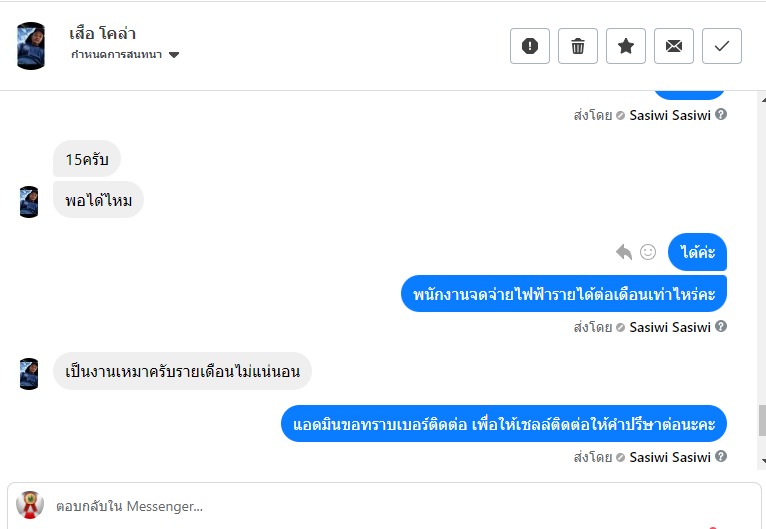766x529 pixels.
Task: Click the contact's profile picture in header
Action: pyautogui.click(x=32, y=45)
